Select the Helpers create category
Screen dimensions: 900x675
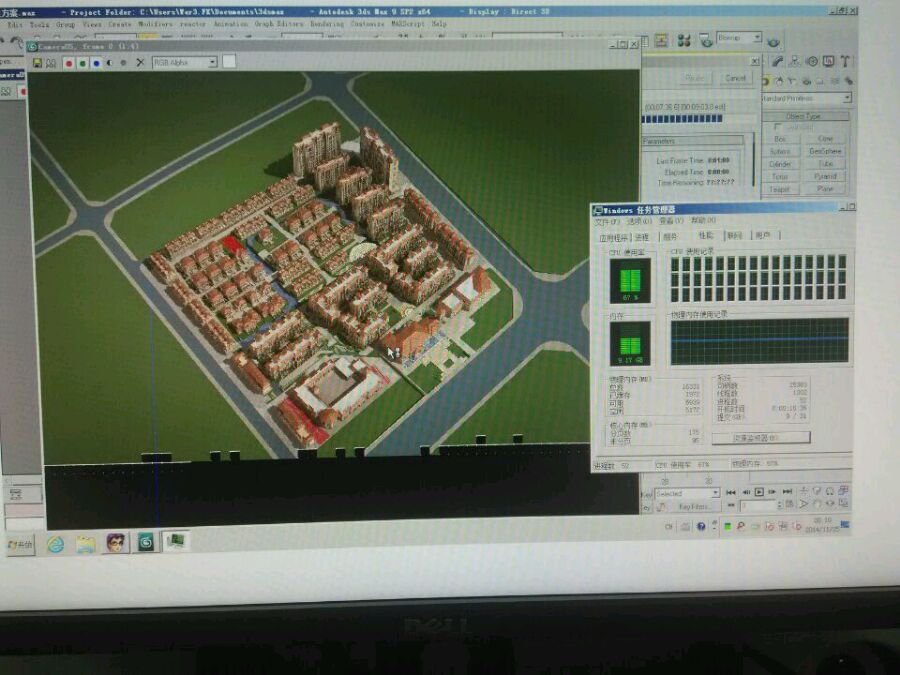coord(821,82)
